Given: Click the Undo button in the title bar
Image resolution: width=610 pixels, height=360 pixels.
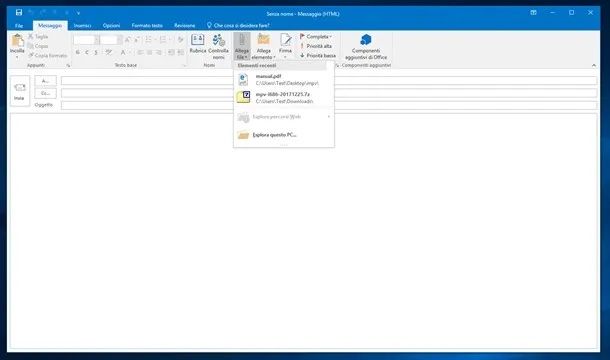Looking at the screenshot, I should click(x=31, y=12).
